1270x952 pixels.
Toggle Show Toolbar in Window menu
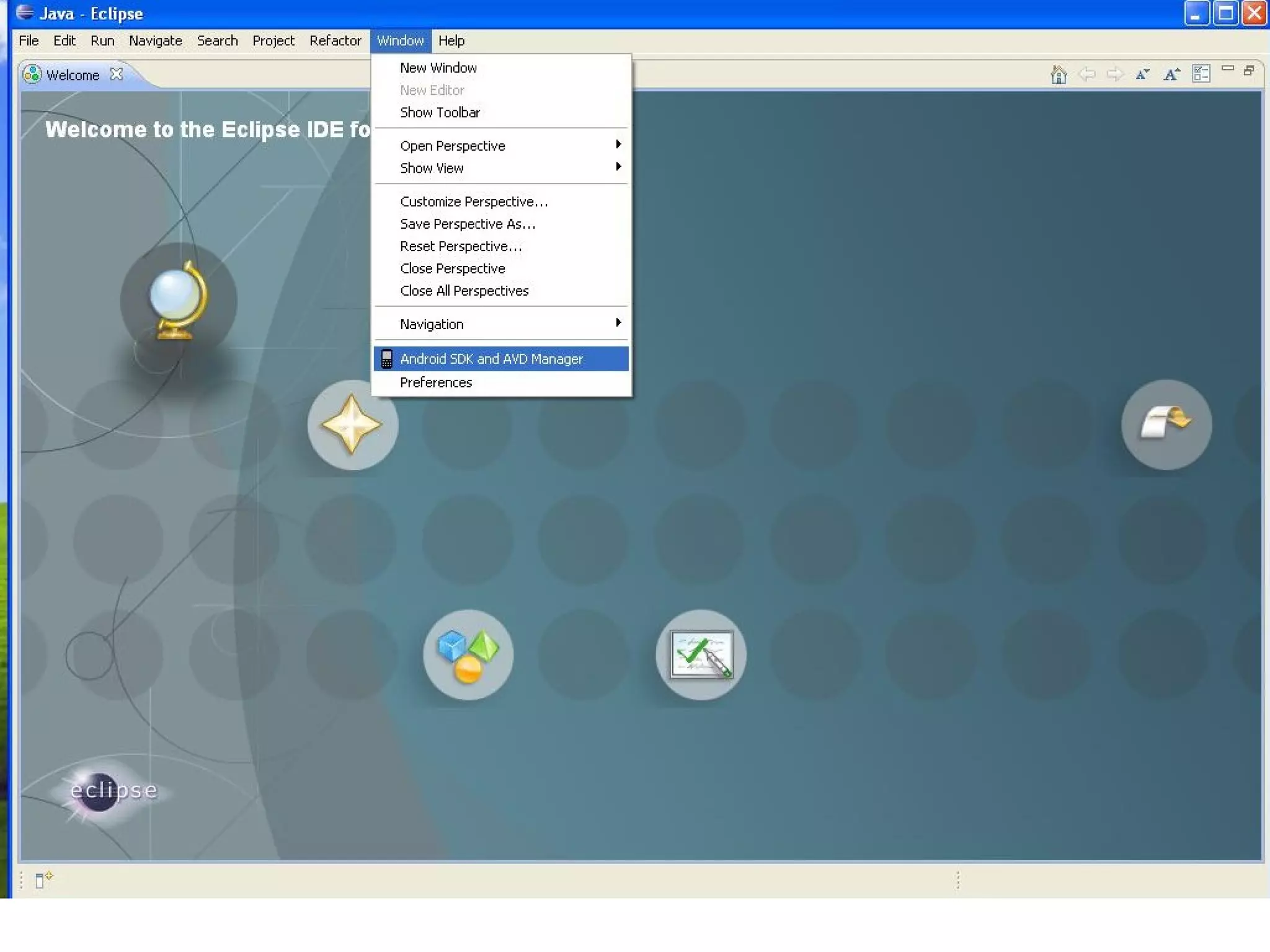point(440,113)
